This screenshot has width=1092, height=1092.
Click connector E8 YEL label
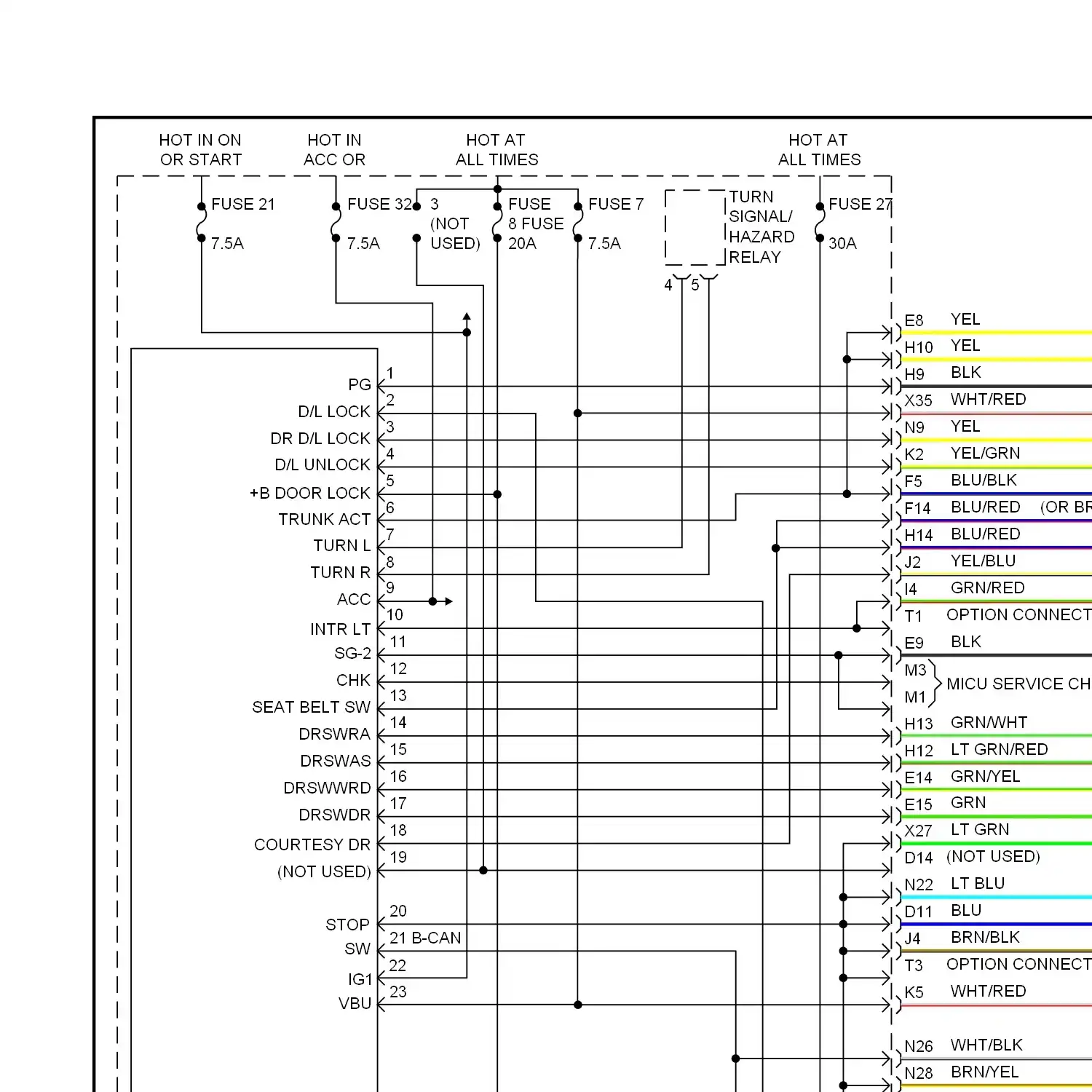pyautogui.click(x=942, y=320)
